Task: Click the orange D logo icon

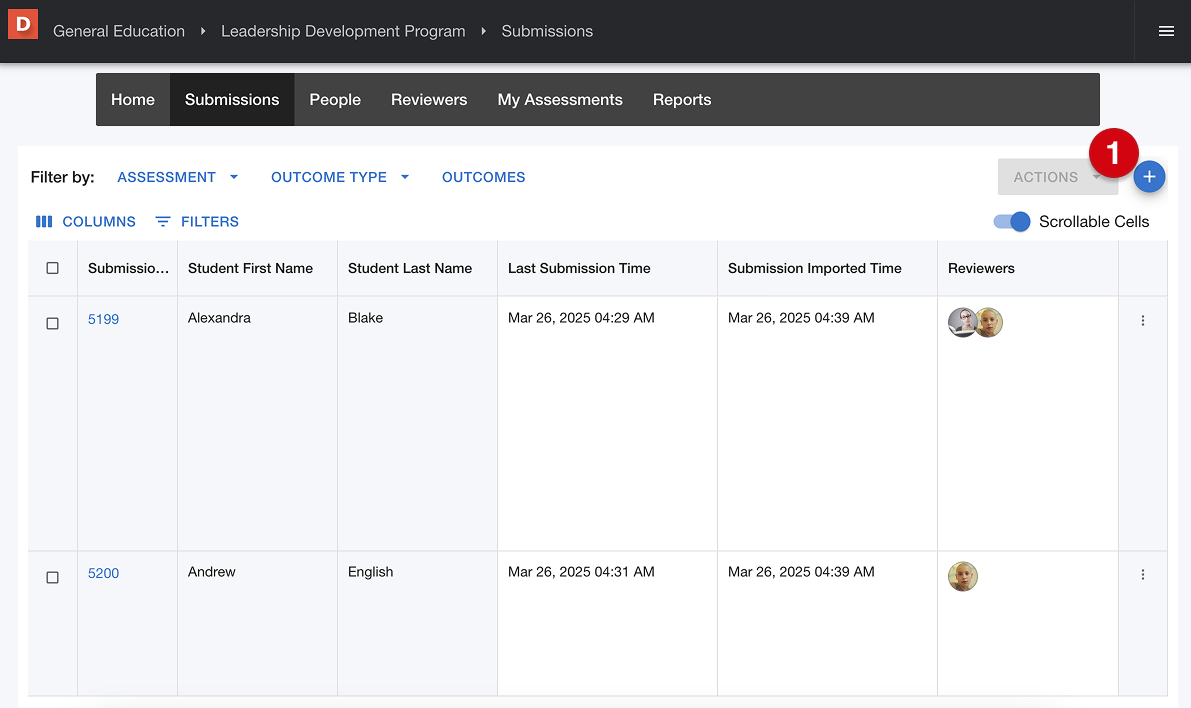Action: [x=22, y=23]
